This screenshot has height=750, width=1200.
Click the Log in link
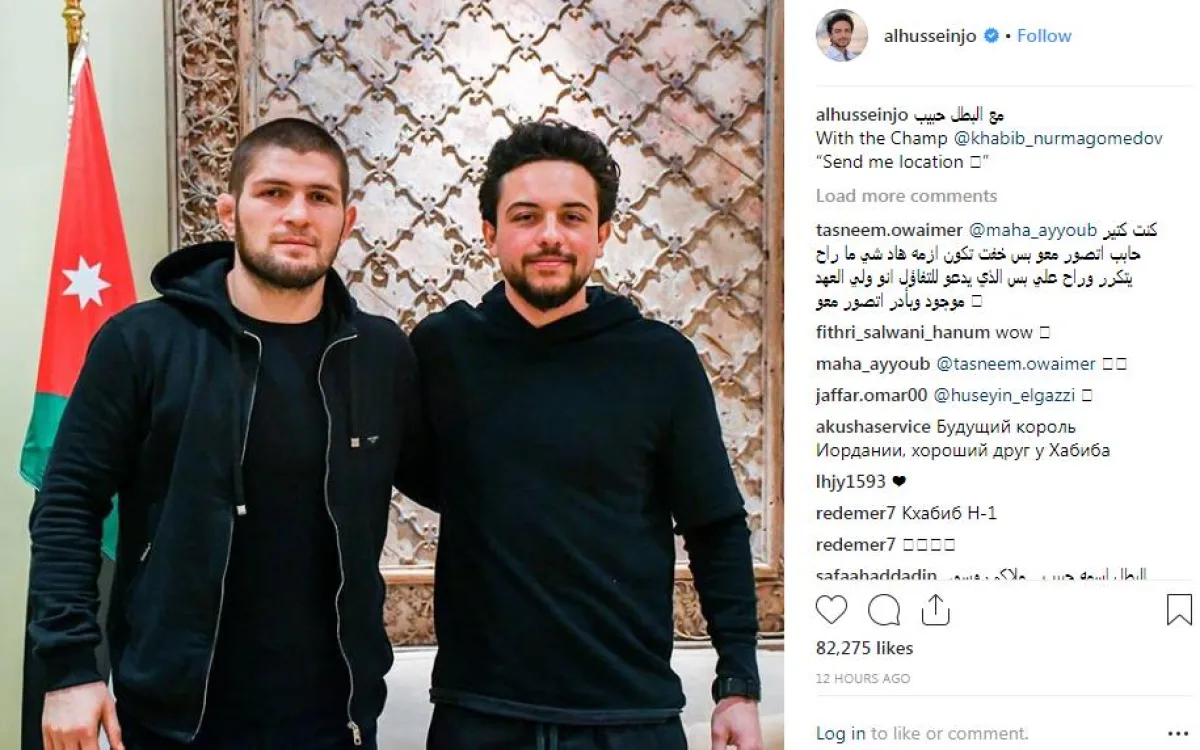(840, 734)
